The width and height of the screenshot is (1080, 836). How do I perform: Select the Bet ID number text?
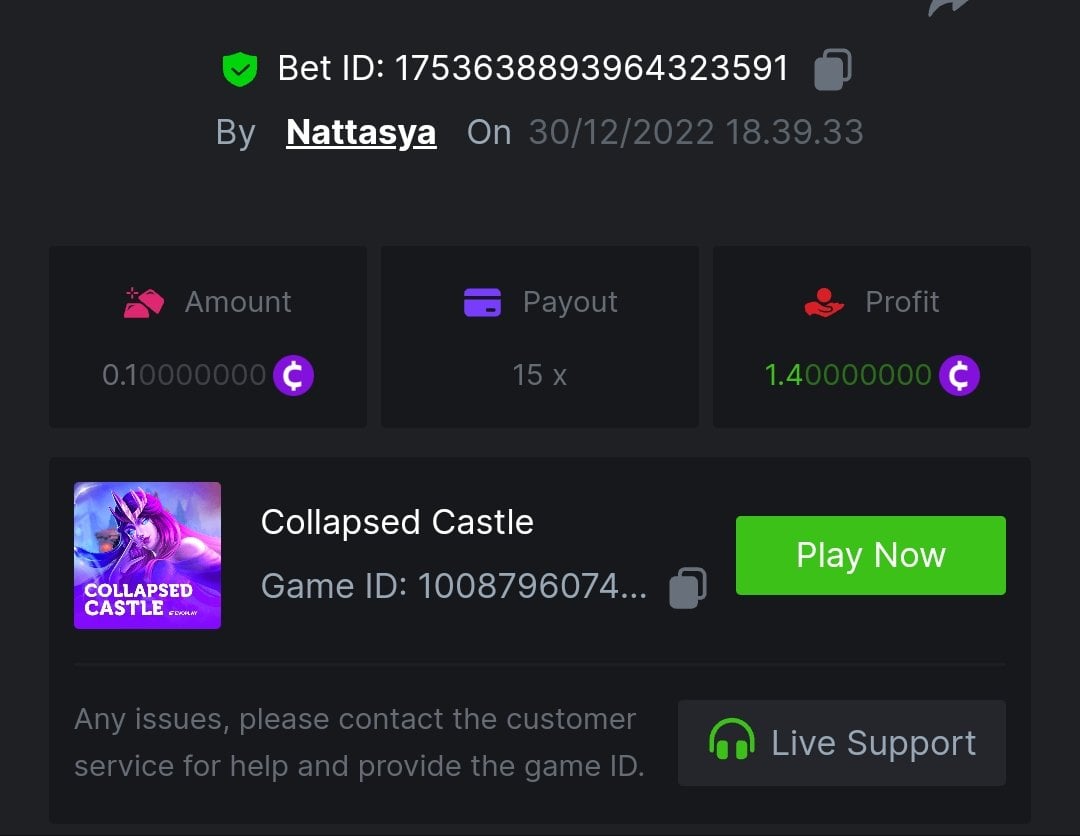pyautogui.click(x=591, y=69)
